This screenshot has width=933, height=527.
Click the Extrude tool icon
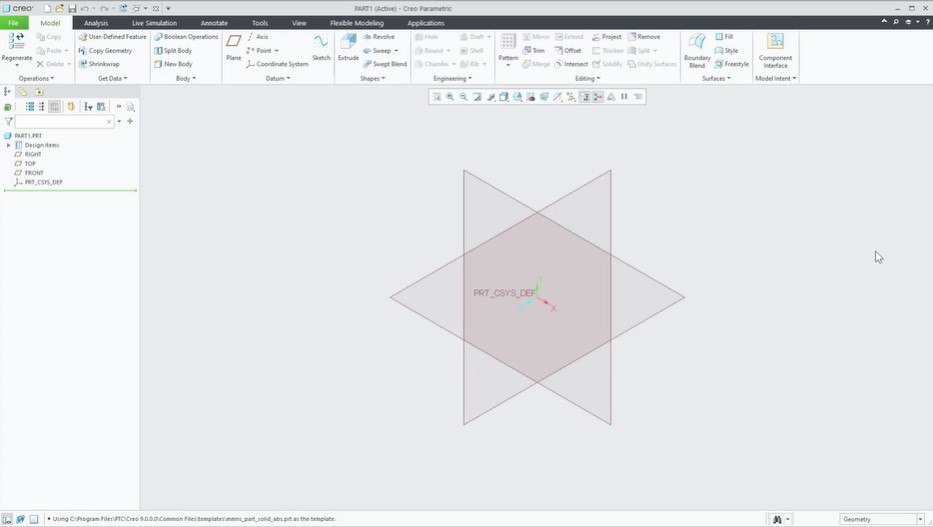[348, 42]
